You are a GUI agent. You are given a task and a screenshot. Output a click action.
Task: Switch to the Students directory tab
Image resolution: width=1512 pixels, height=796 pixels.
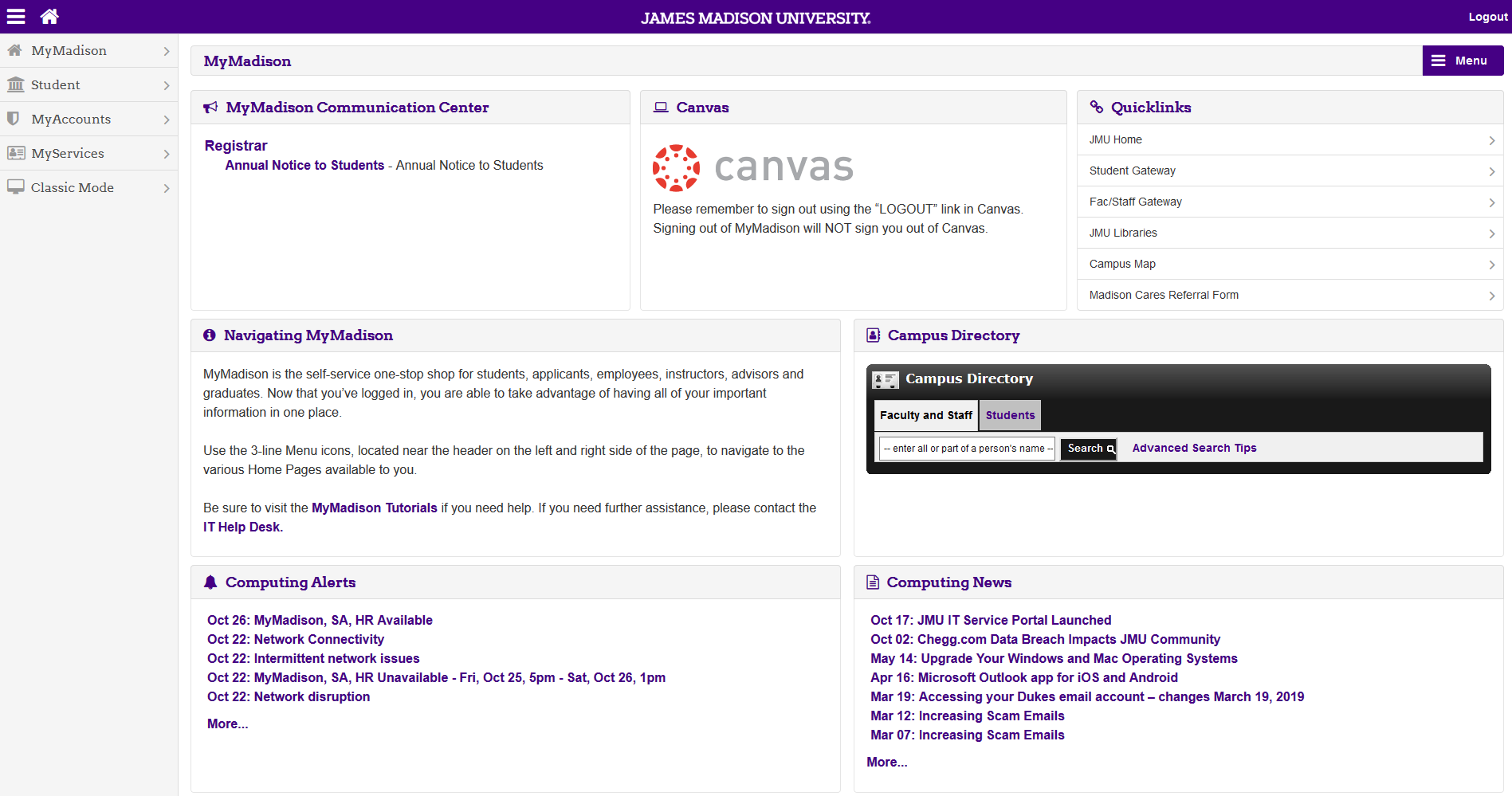1010,415
